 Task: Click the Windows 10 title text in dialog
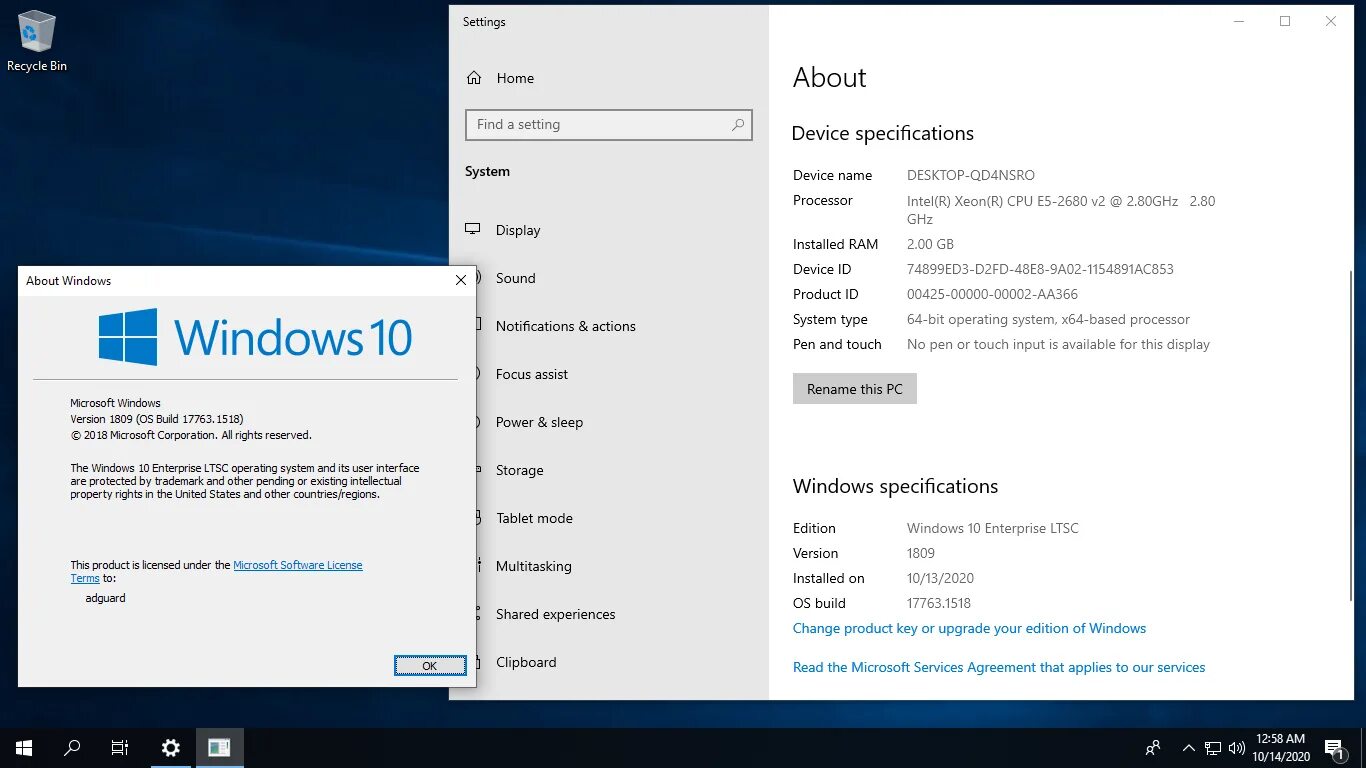[x=293, y=337]
